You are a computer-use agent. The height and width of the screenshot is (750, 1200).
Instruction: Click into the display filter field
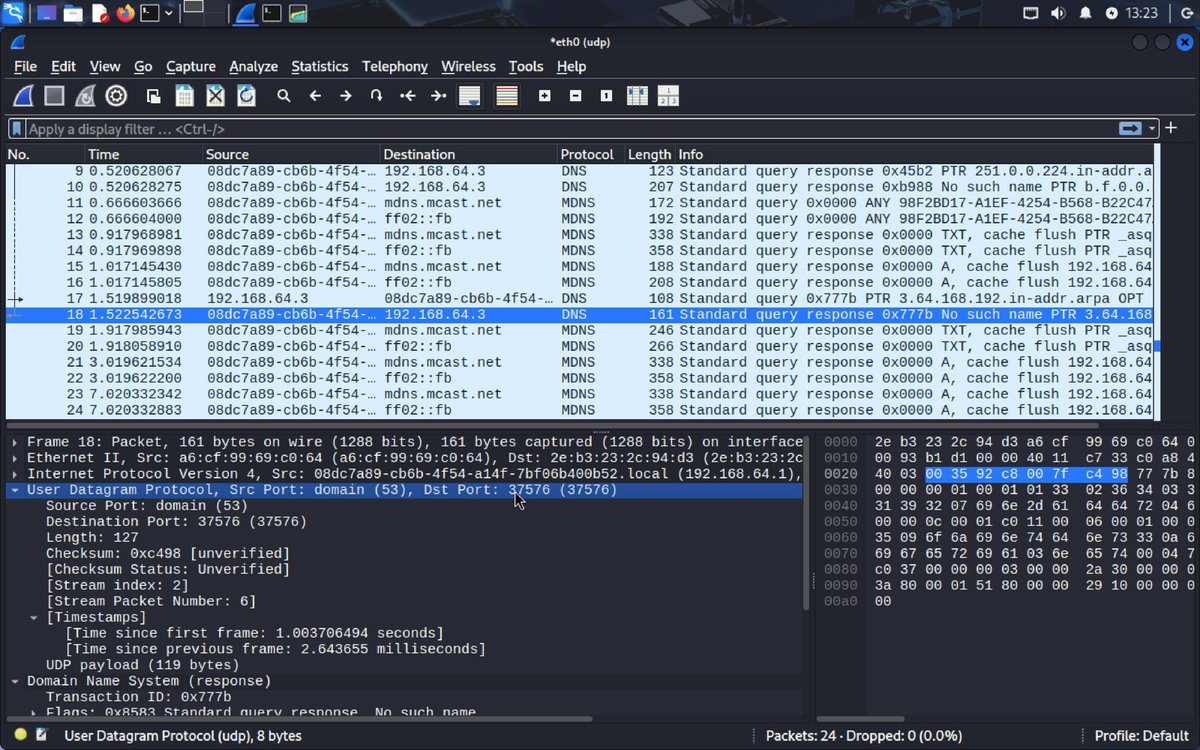pyautogui.click(x=570, y=129)
